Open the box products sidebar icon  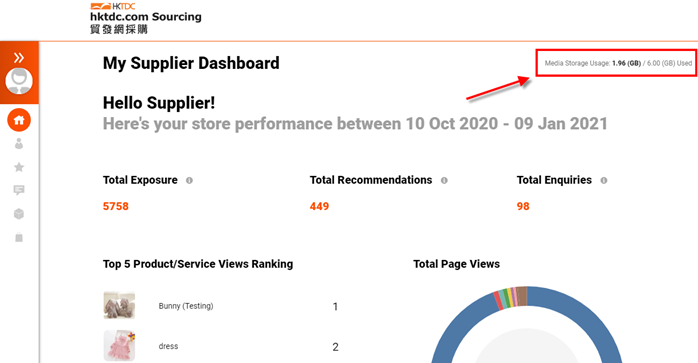tap(19, 214)
